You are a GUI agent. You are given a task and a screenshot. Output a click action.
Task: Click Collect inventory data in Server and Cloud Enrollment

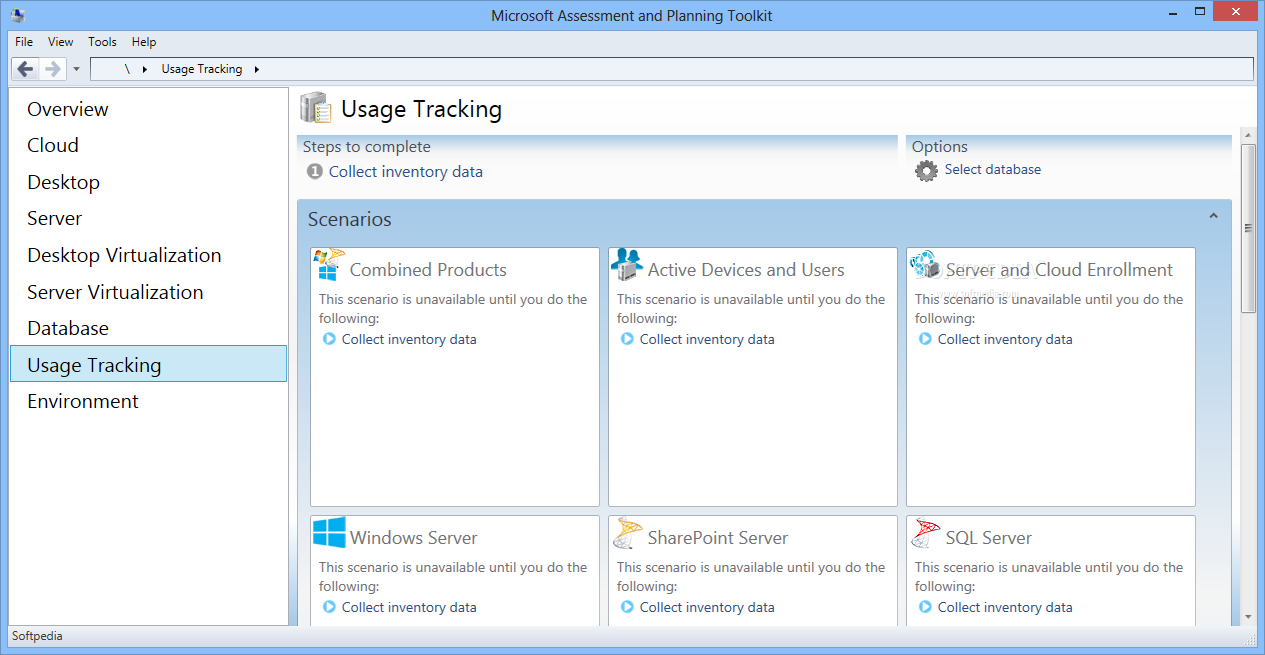coord(1005,339)
